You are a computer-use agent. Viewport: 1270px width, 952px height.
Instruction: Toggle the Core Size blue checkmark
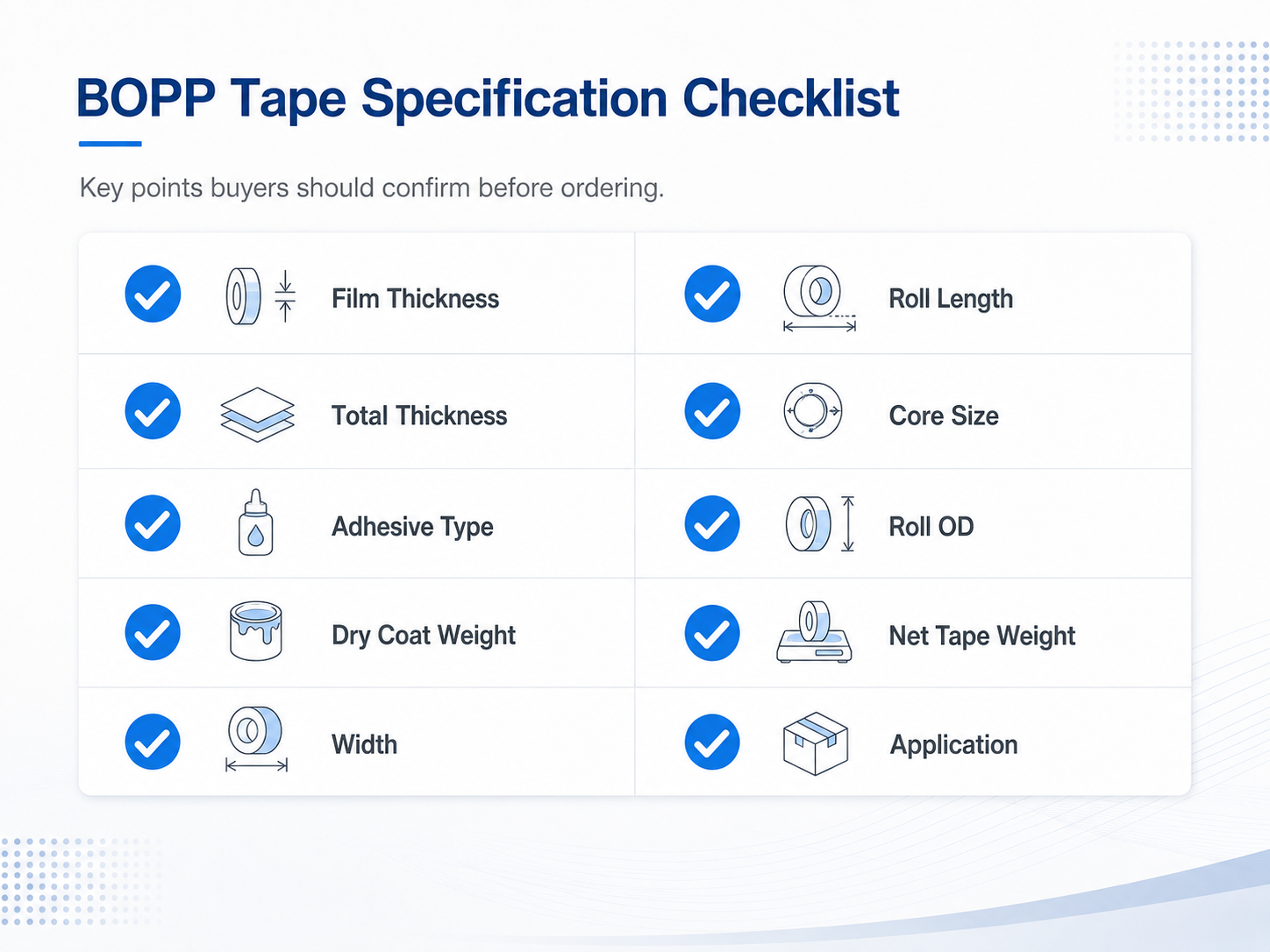[712, 410]
